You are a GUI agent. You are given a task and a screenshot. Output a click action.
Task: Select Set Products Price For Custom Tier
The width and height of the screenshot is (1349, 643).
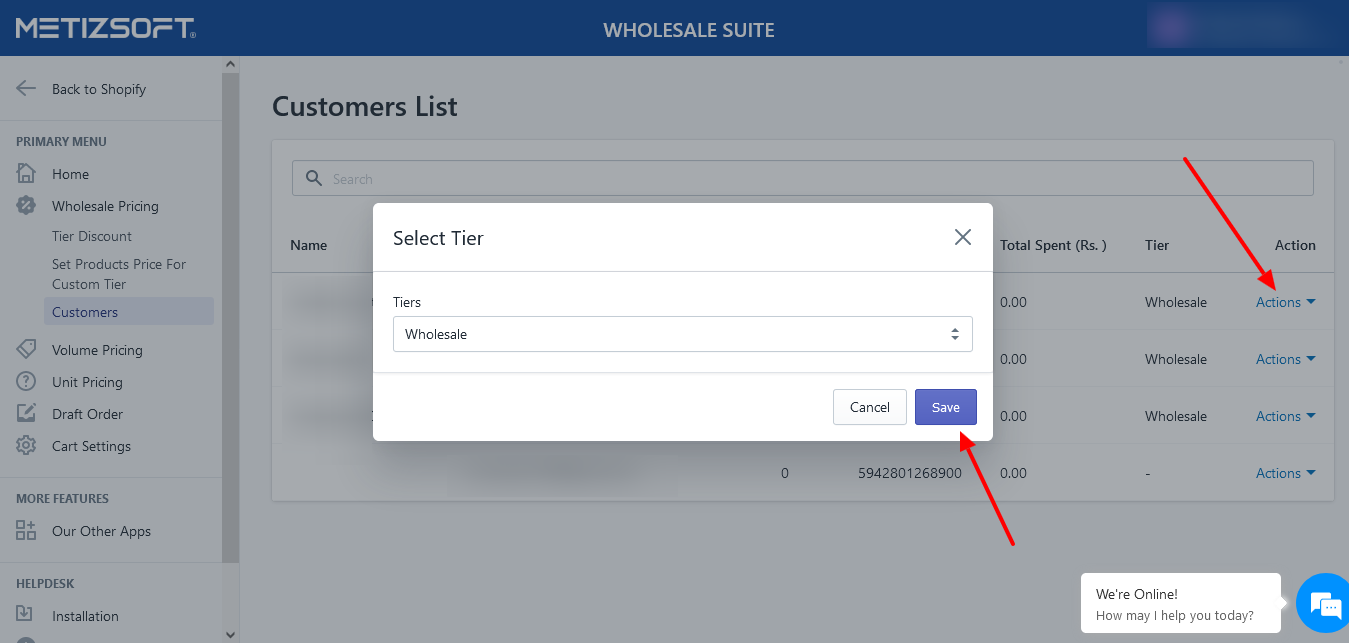pyautogui.click(x=119, y=274)
